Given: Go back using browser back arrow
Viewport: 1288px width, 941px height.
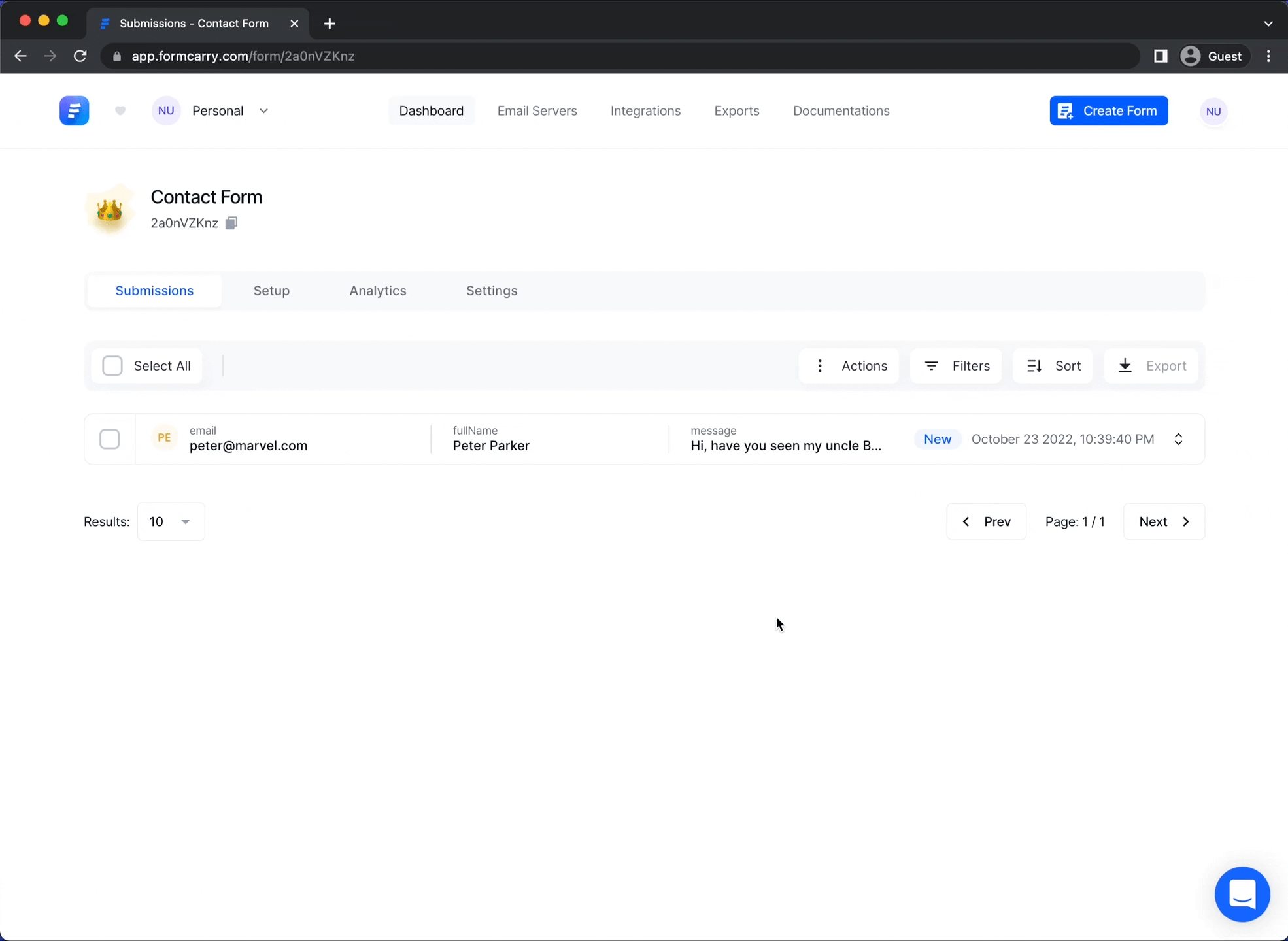Looking at the screenshot, I should (20, 56).
